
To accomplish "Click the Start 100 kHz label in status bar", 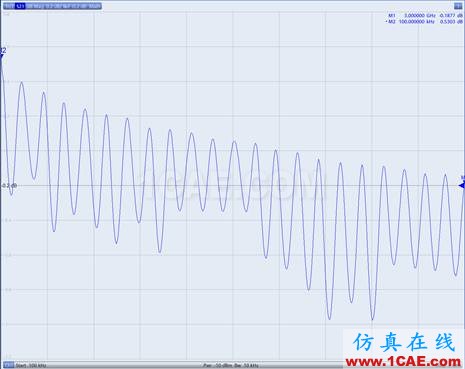I will 31,366.
